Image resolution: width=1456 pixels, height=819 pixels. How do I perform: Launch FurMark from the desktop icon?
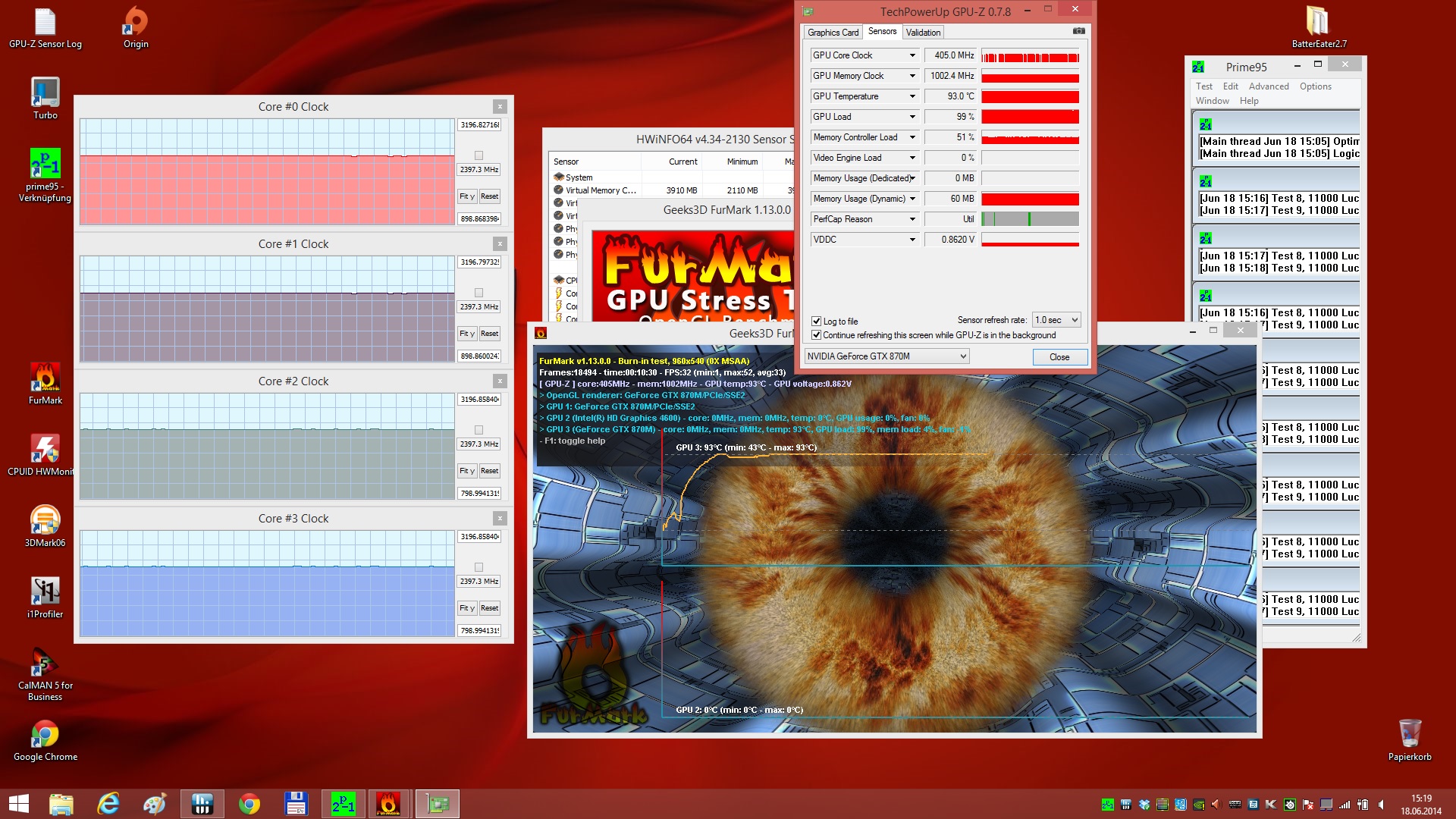(x=45, y=384)
